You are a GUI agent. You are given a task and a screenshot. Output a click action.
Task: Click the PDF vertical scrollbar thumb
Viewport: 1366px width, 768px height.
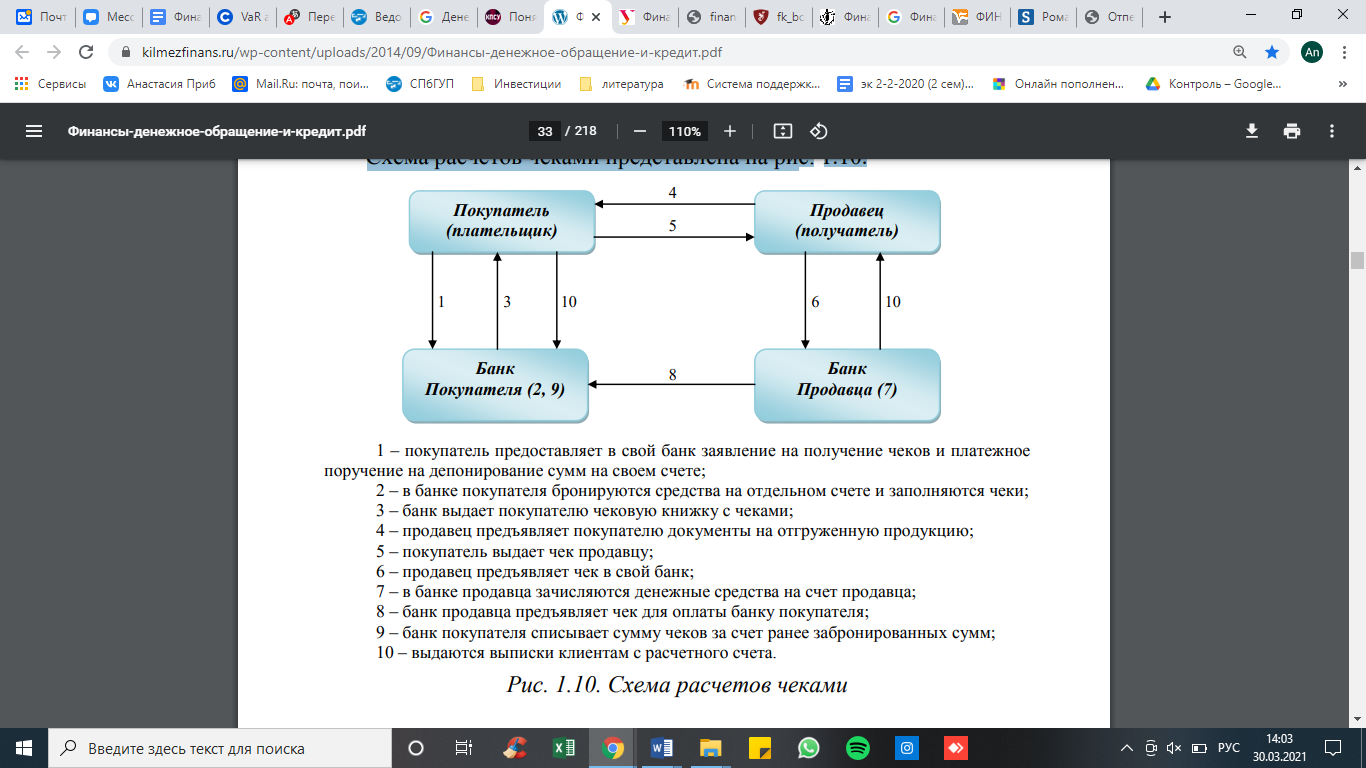pos(1357,261)
